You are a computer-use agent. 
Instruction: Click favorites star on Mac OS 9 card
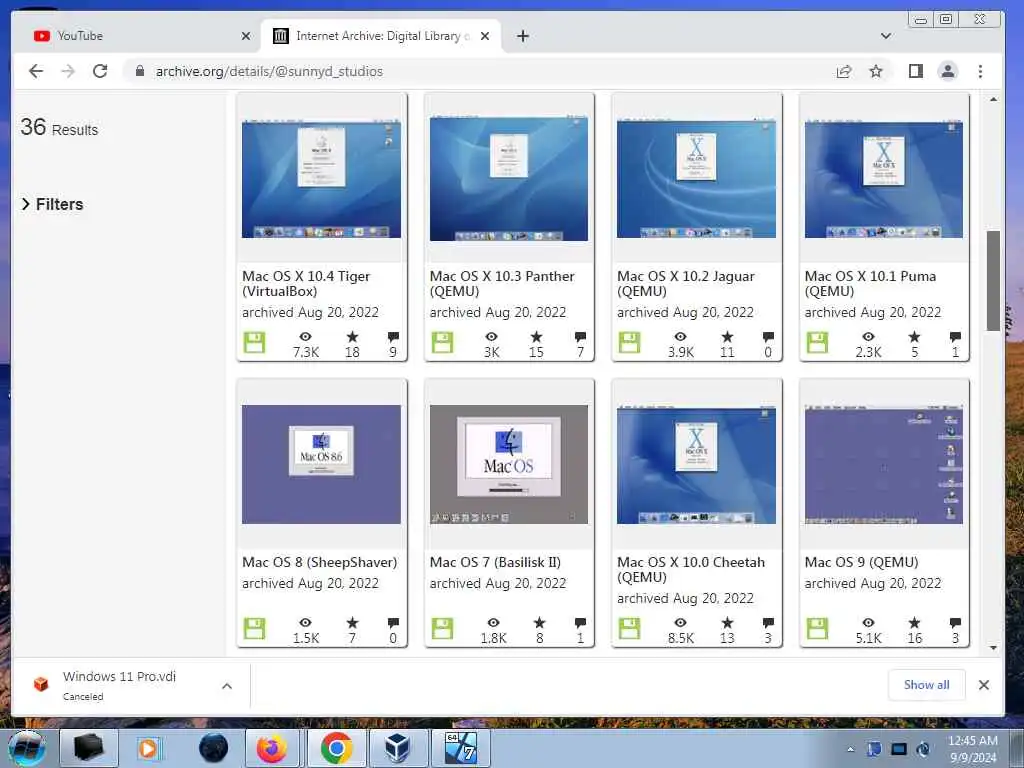click(x=914, y=623)
